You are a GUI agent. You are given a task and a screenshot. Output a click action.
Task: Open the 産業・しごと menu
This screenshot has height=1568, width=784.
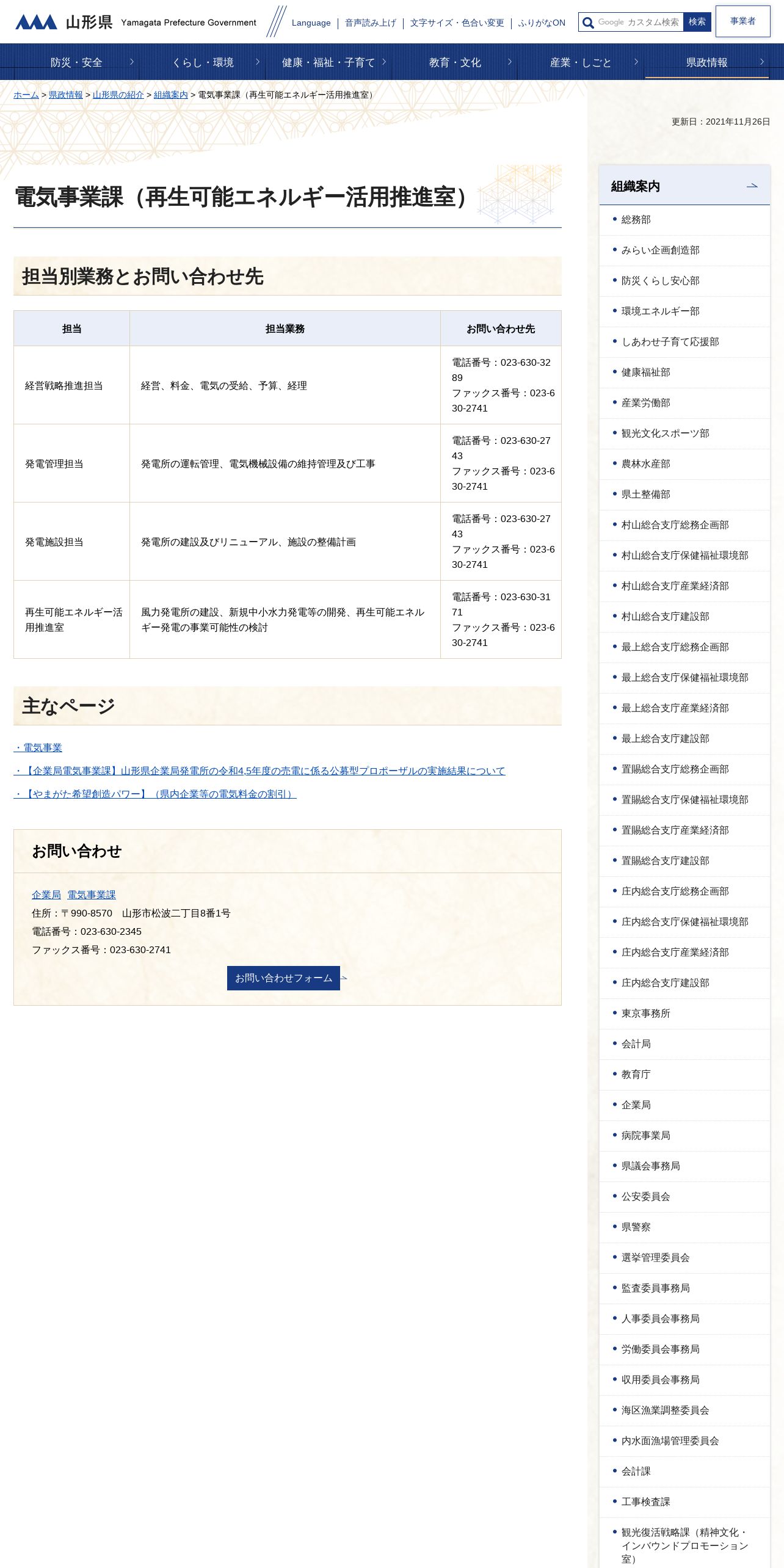(x=581, y=62)
